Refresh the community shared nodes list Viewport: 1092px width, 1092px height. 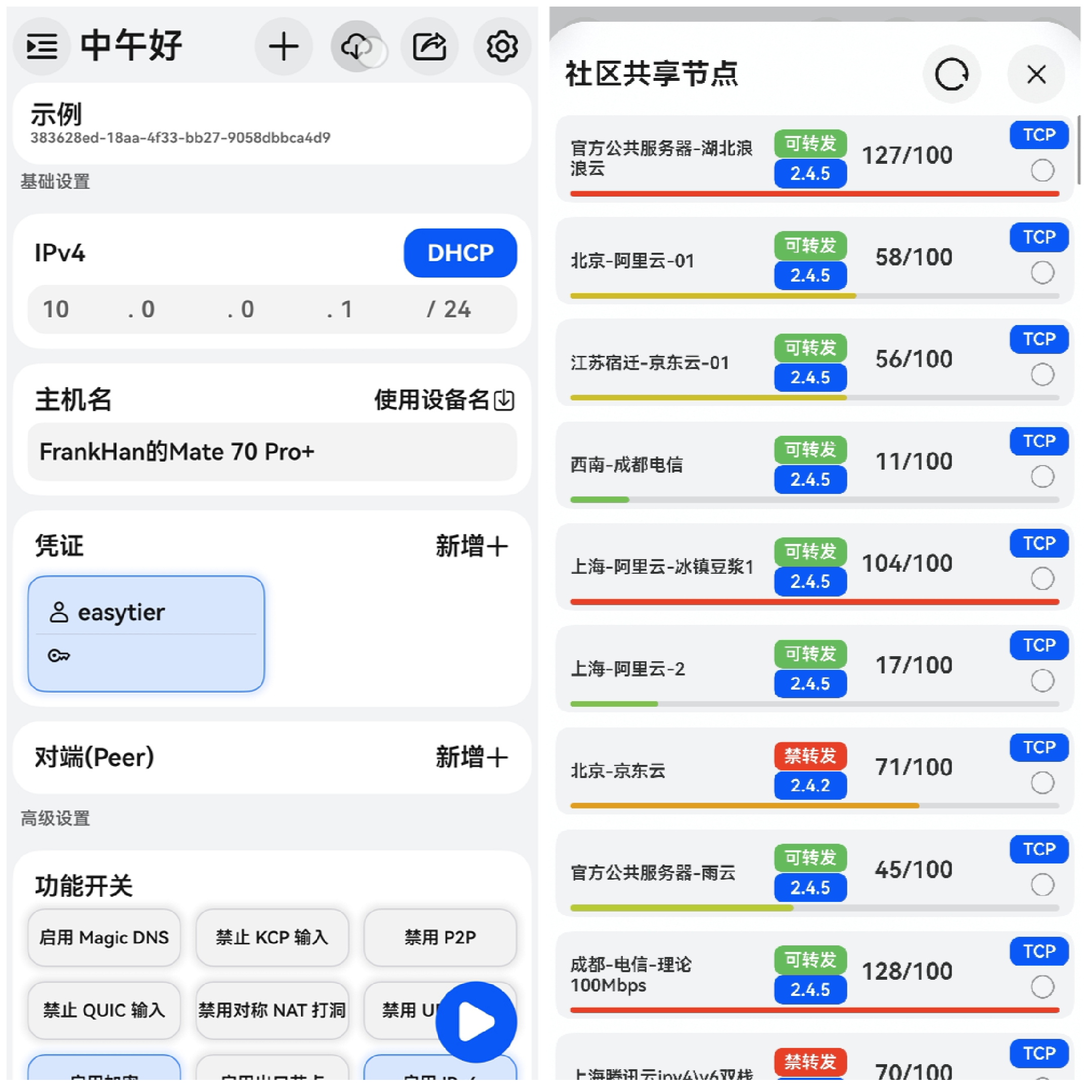[952, 74]
